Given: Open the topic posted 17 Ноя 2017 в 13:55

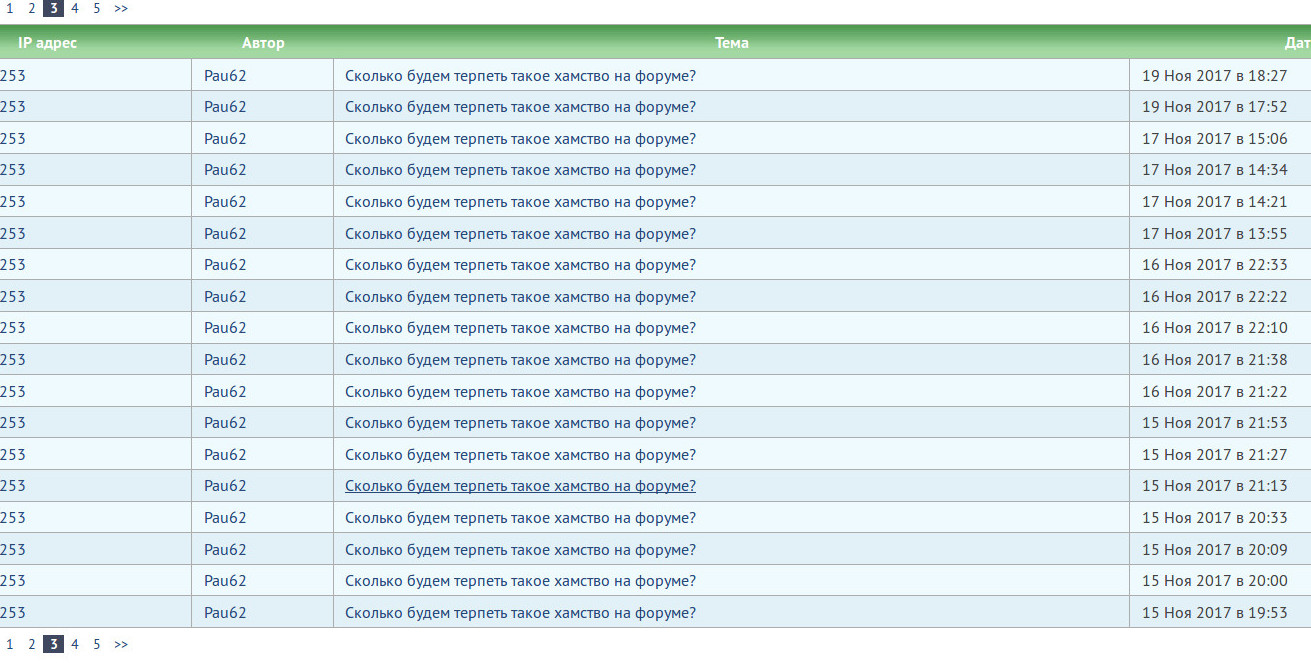Looking at the screenshot, I should click(x=520, y=234).
